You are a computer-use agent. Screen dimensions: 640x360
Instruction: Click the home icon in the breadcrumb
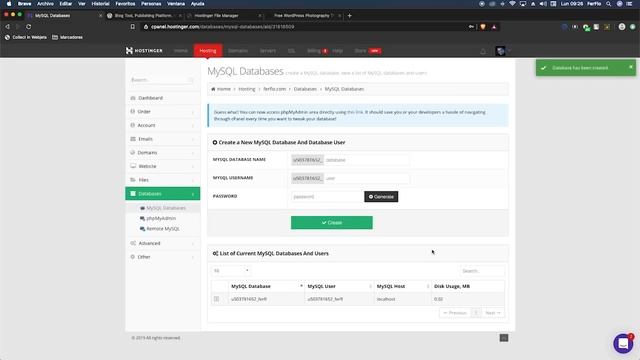click(x=213, y=89)
